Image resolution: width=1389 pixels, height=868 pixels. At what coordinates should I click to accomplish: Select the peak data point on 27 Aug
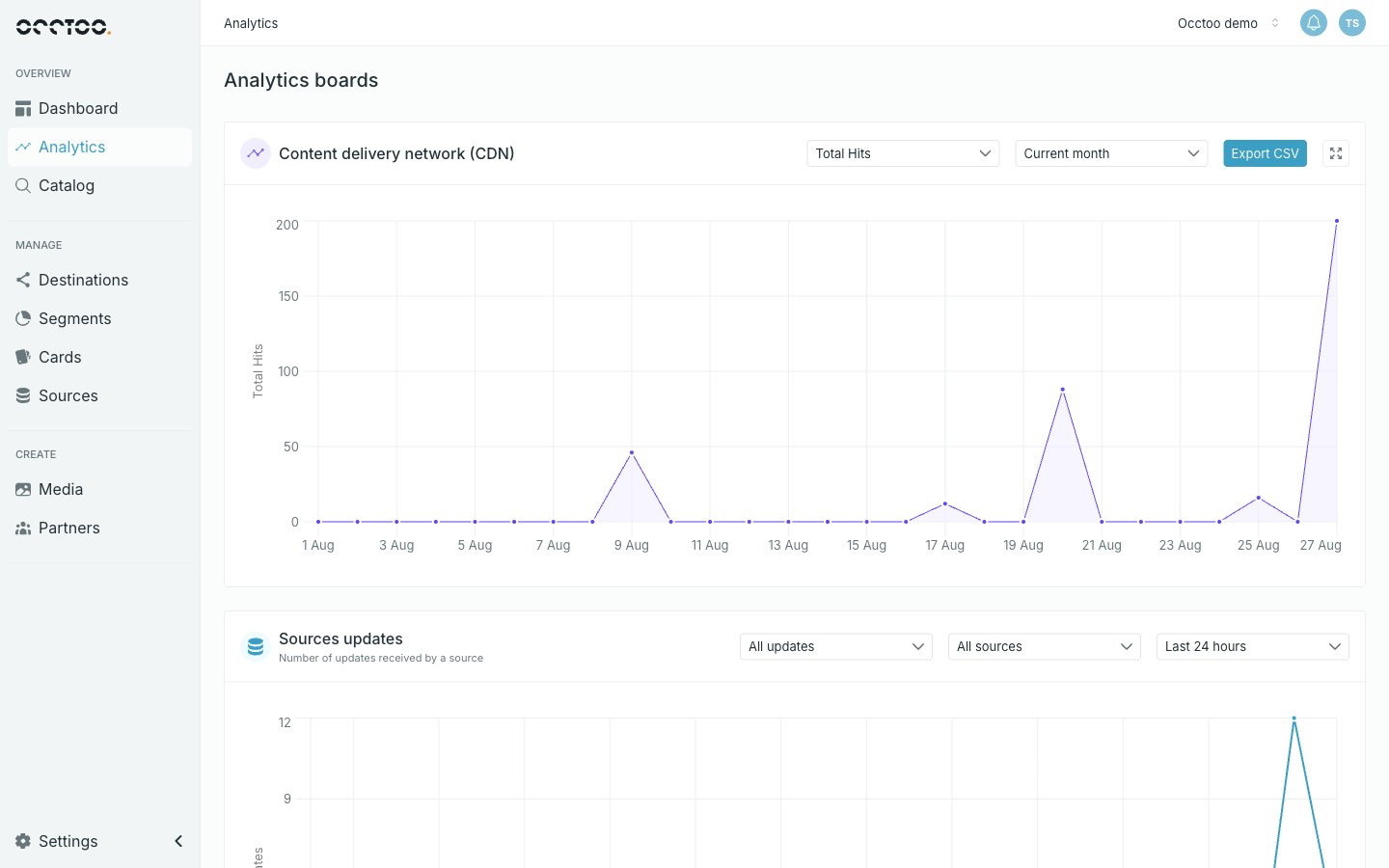point(1337,221)
